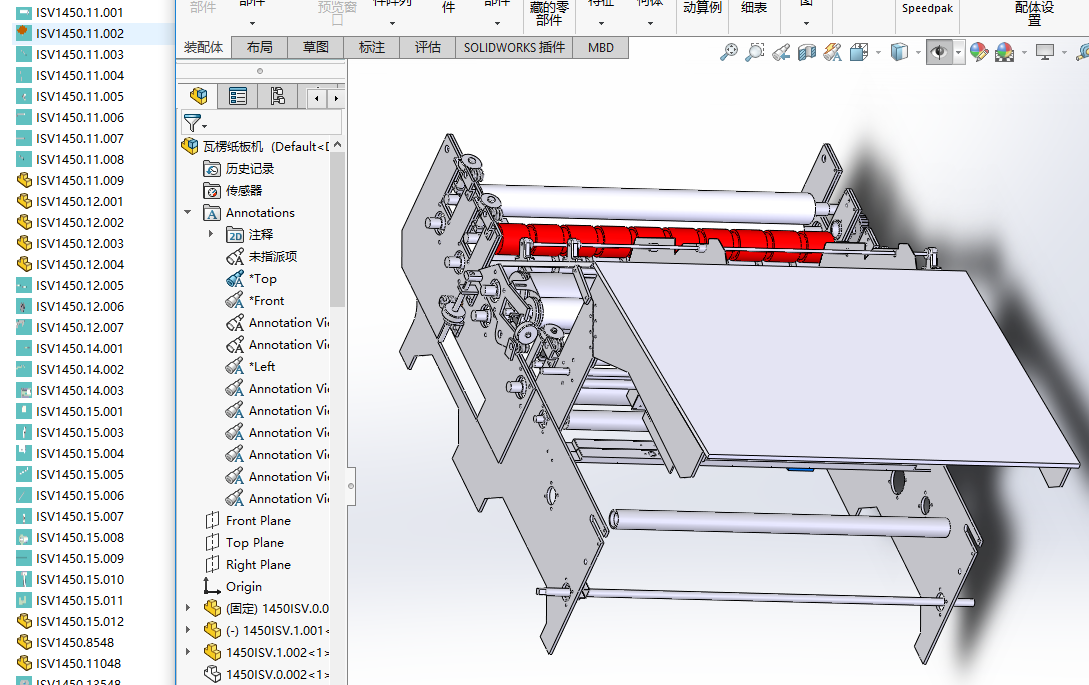Click the Origin item in feature tree

click(244, 587)
